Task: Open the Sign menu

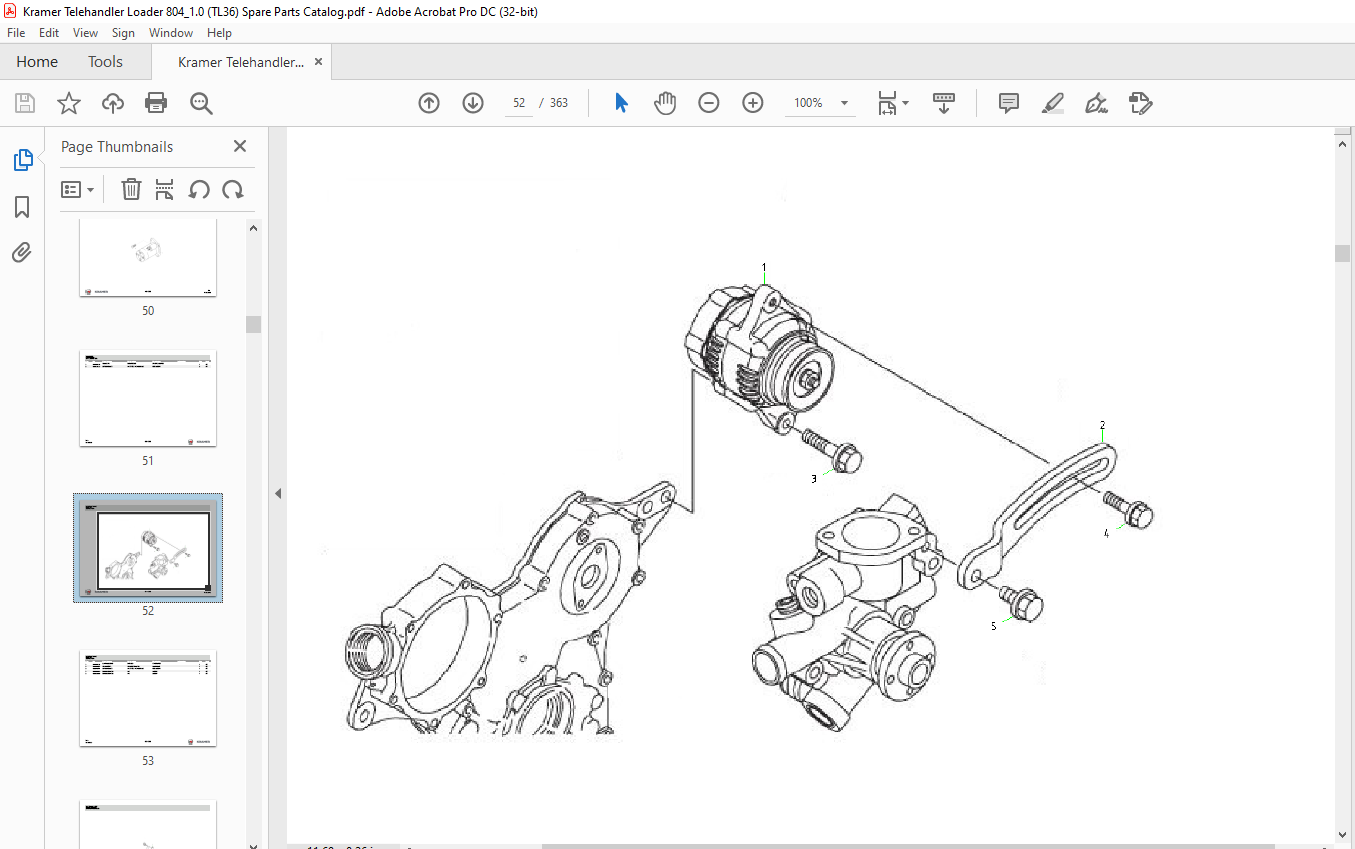Action: tap(123, 33)
